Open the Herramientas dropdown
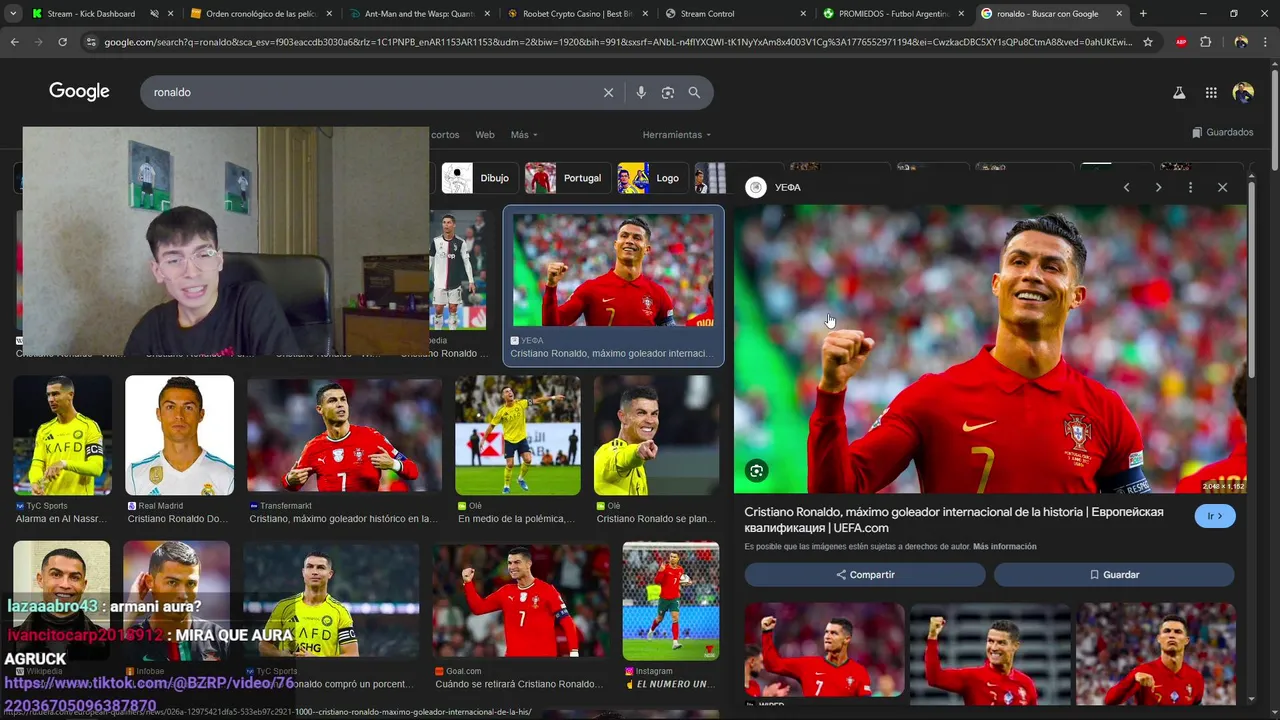 coord(677,135)
